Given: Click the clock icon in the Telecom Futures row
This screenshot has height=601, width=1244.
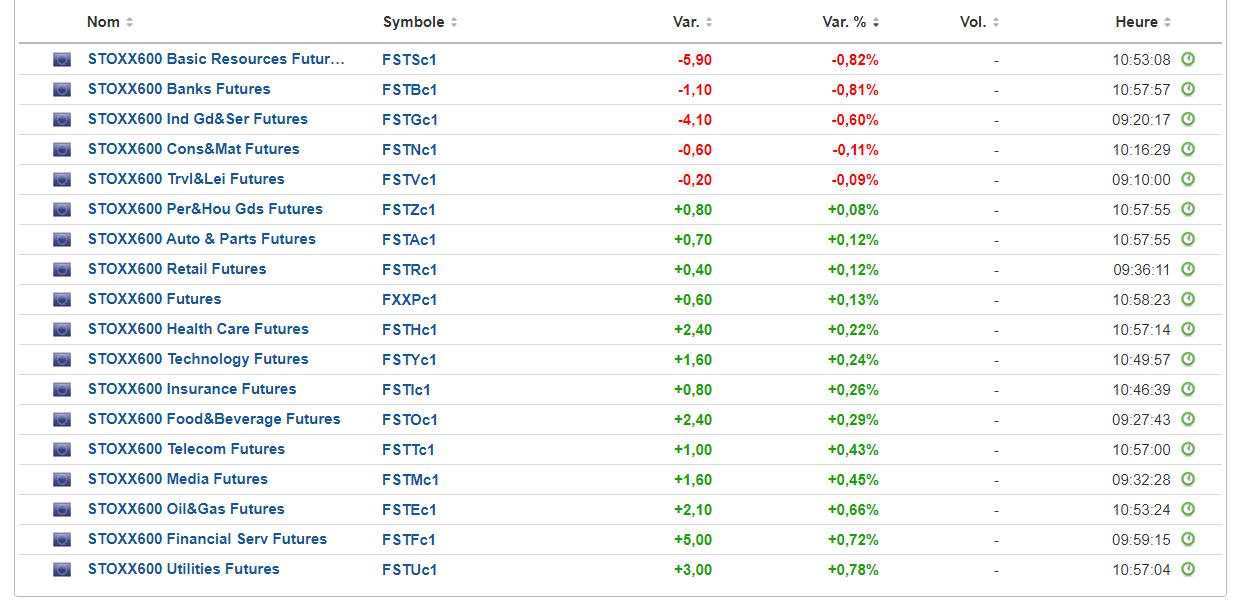Looking at the screenshot, I should click(x=1188, y=450).
